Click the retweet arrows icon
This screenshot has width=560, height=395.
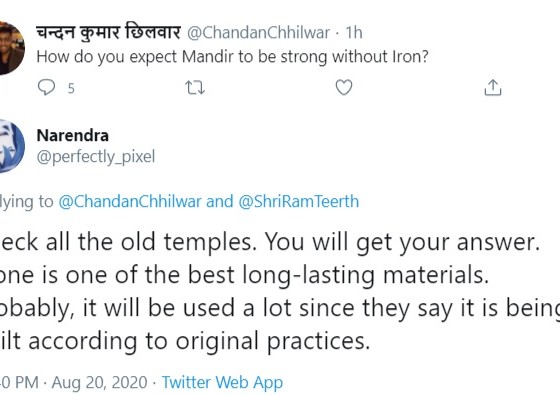[195, 88]
